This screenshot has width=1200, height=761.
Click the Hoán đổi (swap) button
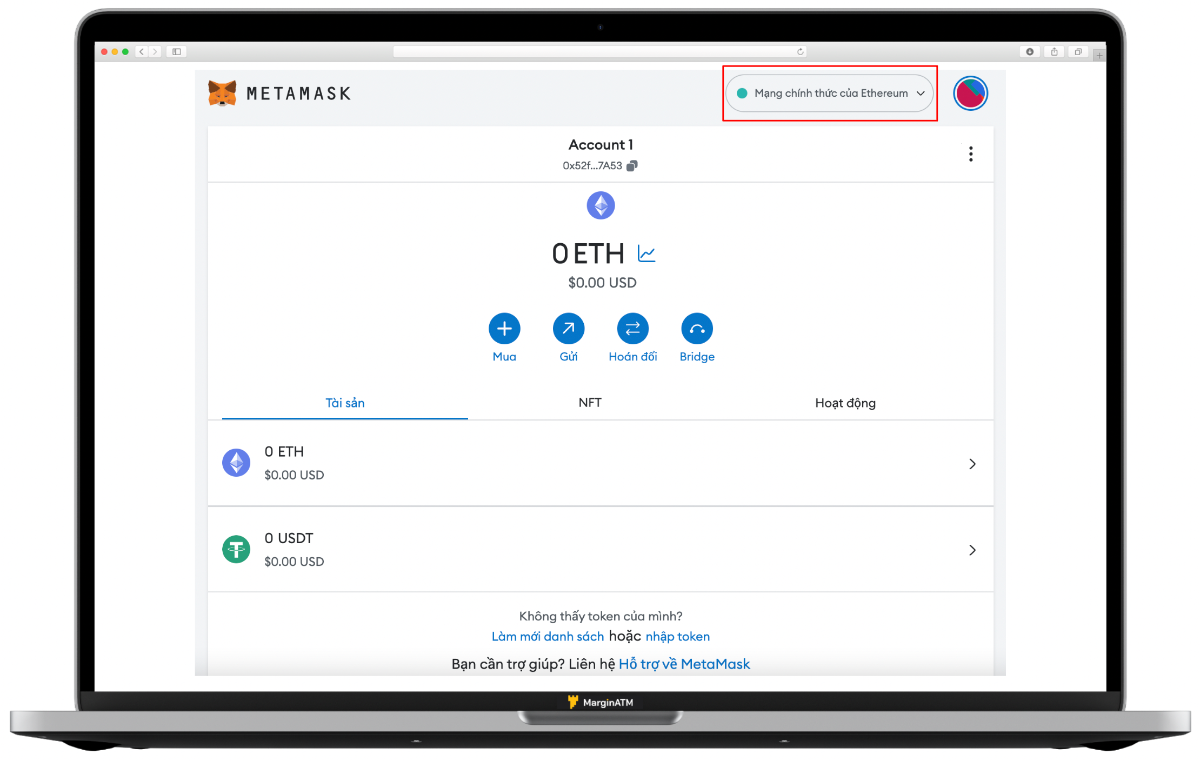pos(633,328)
